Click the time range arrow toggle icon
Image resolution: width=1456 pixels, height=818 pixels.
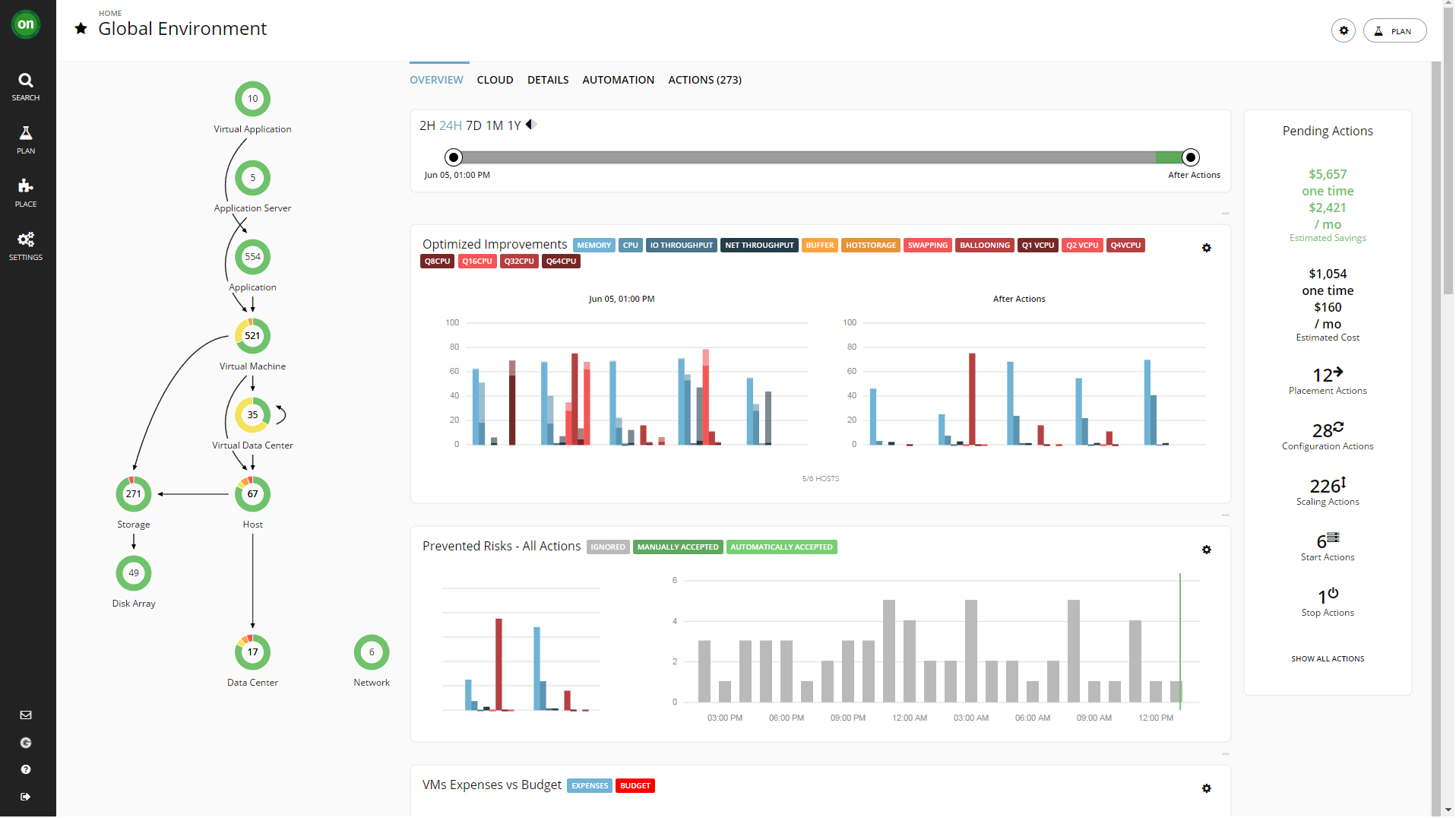(x=531, y=125)
